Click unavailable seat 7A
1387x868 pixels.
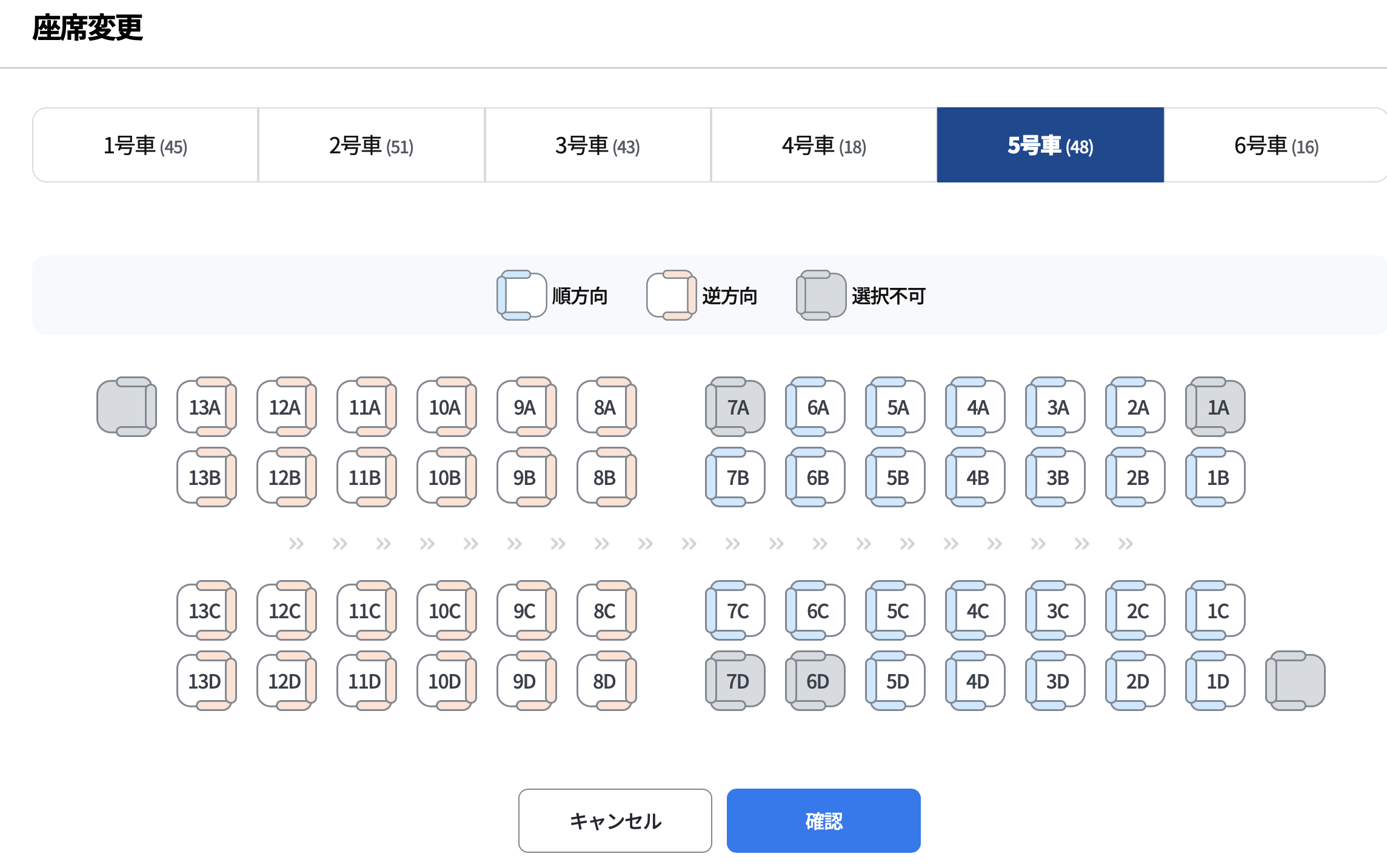[x=736, y=407]
